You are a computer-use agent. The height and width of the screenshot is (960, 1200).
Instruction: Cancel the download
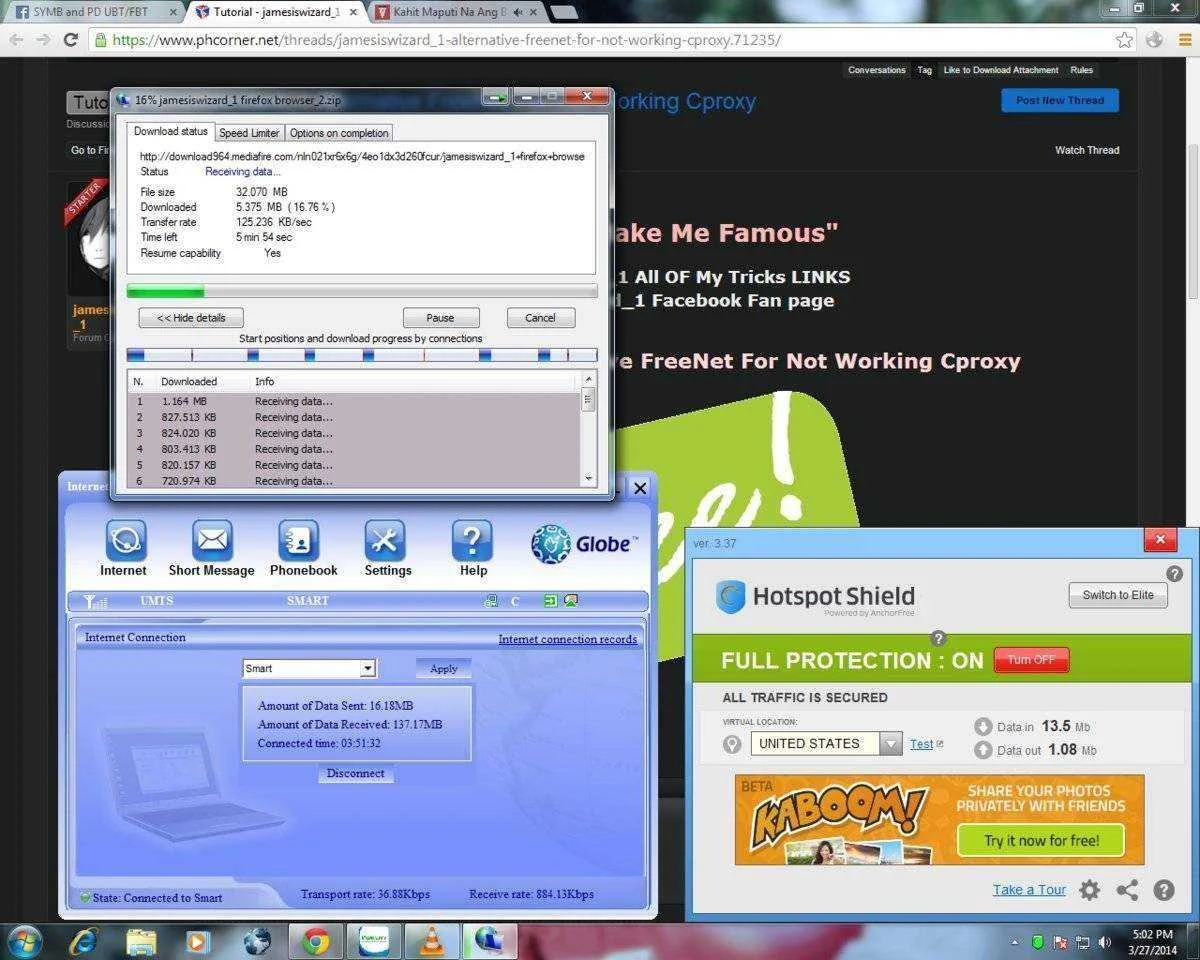pos(540,317)
